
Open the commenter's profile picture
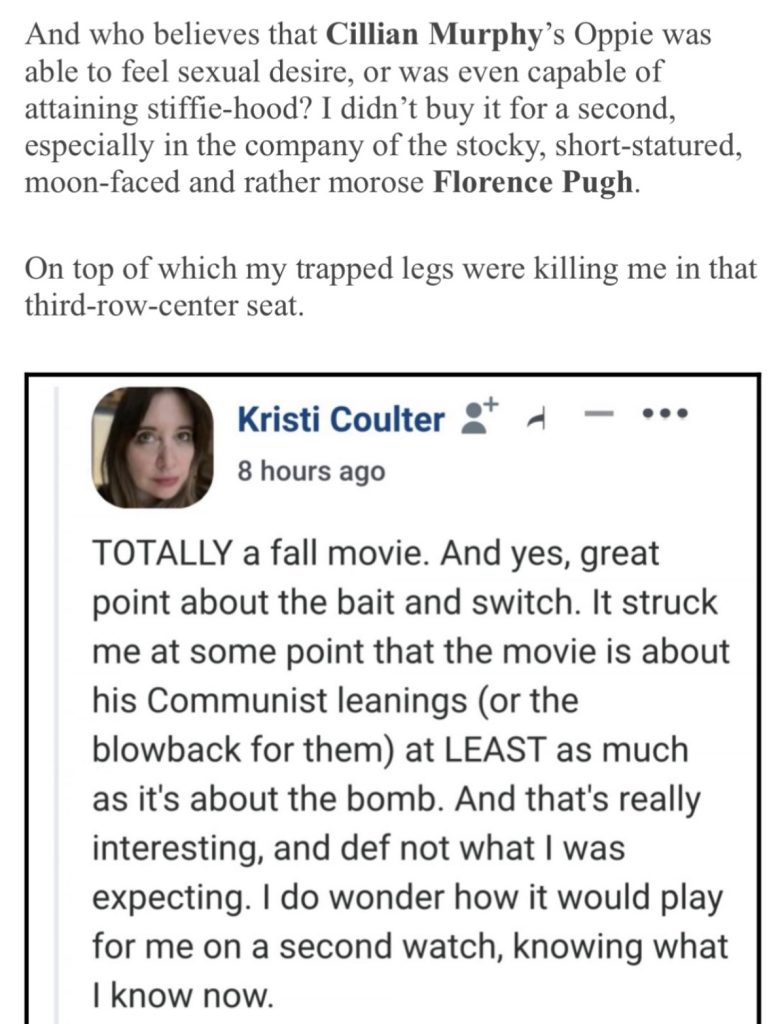click(x=157, y=447)
